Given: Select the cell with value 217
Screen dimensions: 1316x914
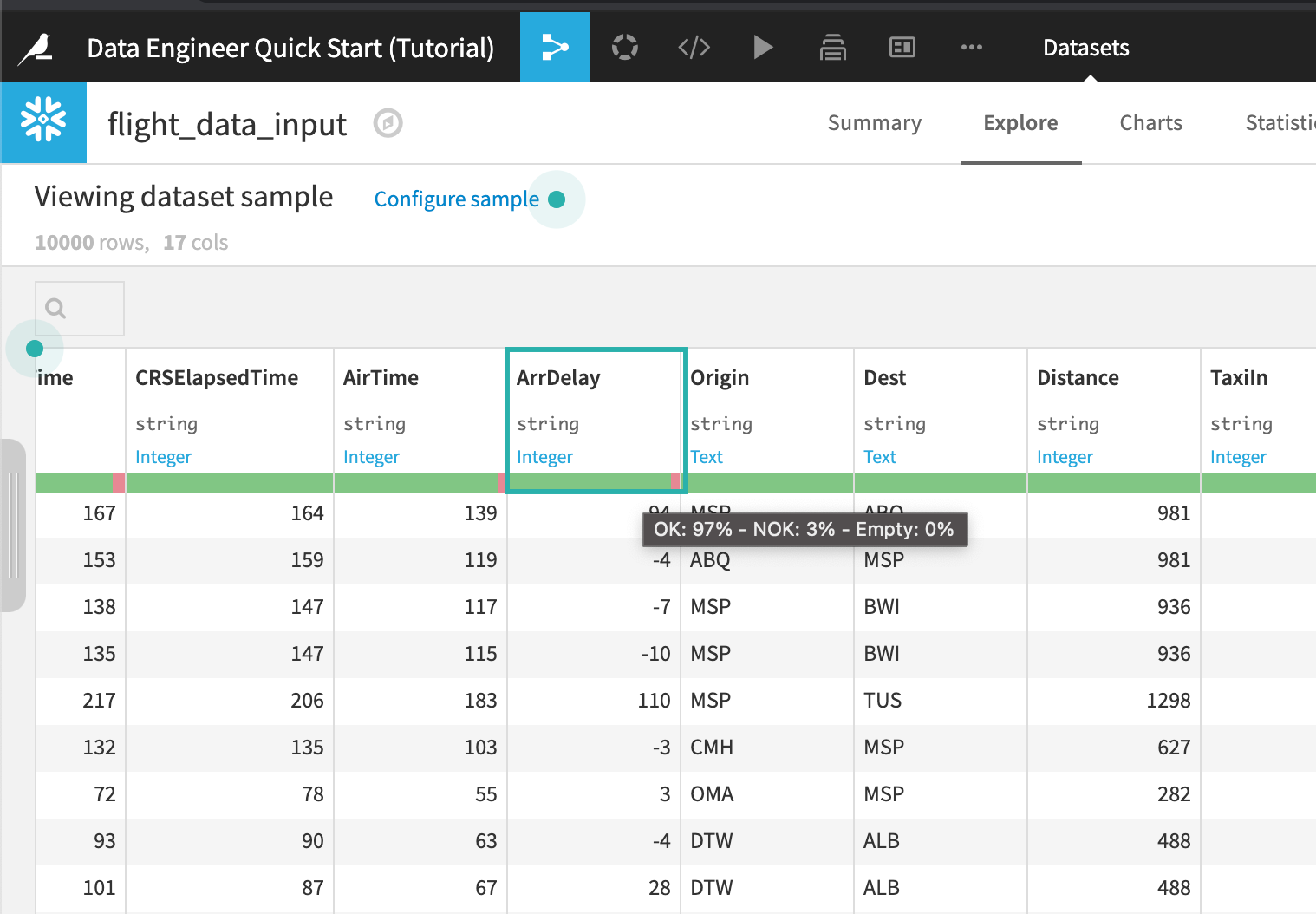Looking at the screenshot, I should 81,701.
